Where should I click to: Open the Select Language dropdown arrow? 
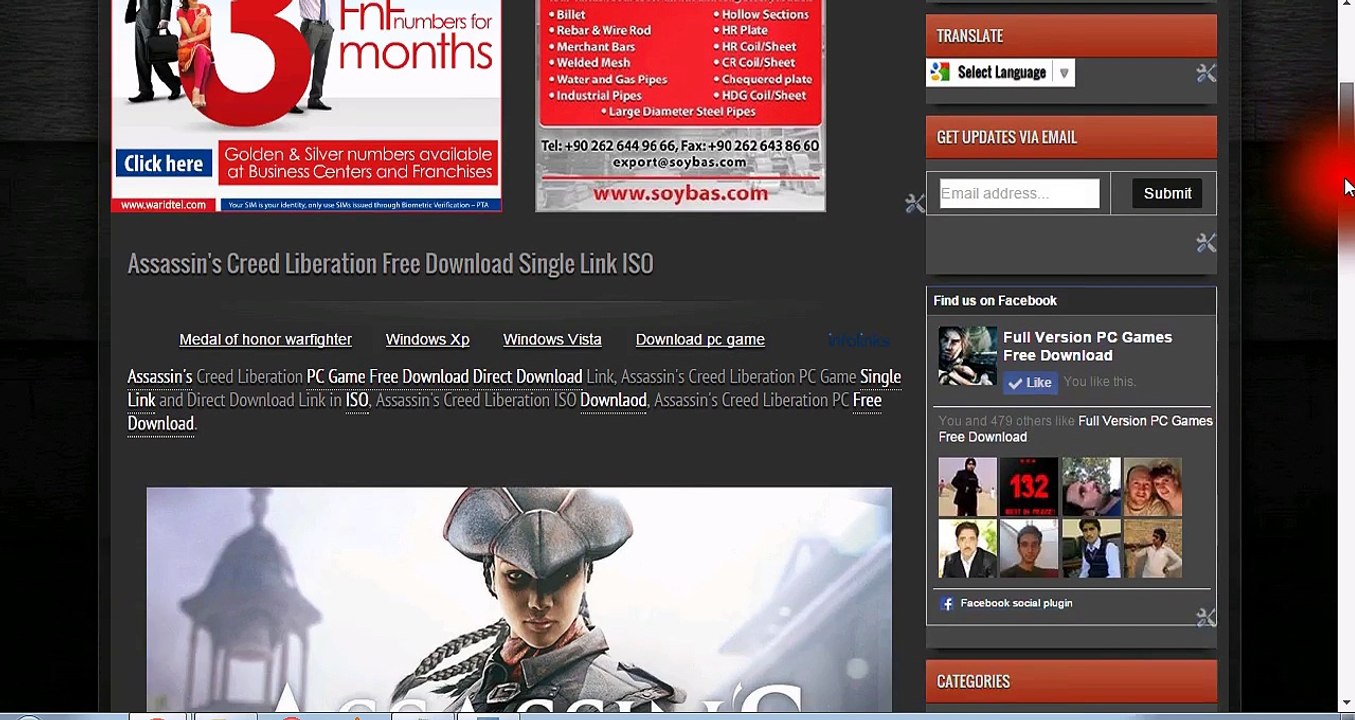[x=1064, y=73]
